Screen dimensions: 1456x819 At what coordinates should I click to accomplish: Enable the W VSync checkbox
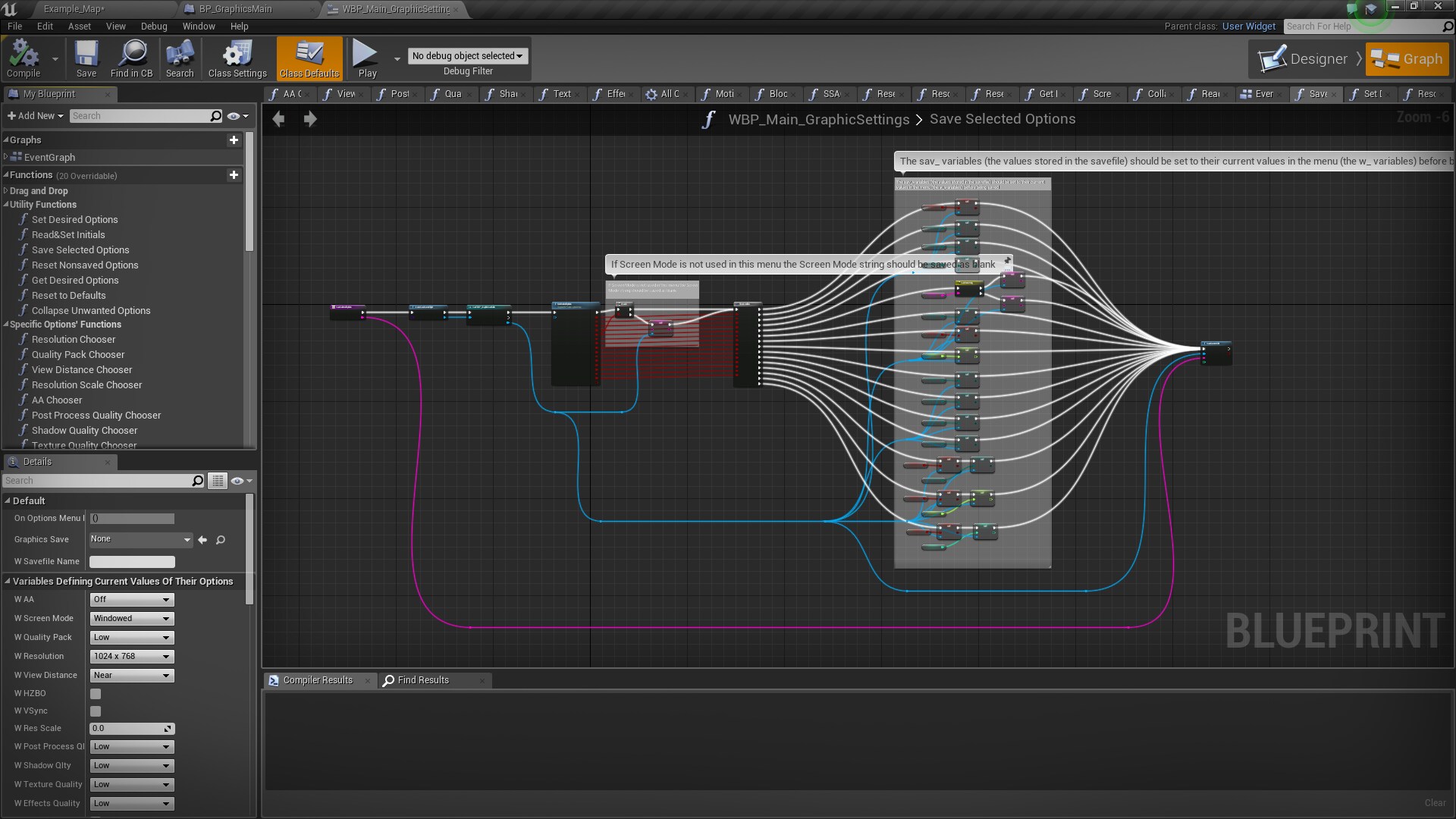tap(95, 711)
